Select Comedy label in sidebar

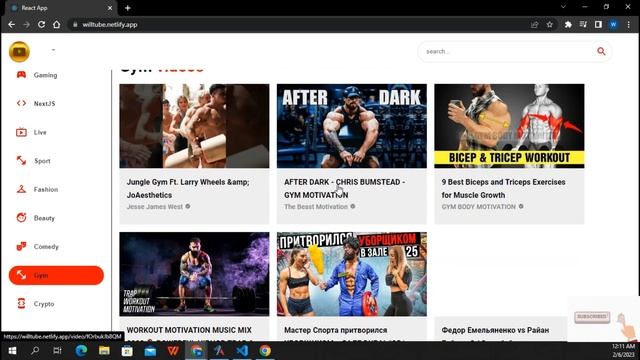(46, 247)
